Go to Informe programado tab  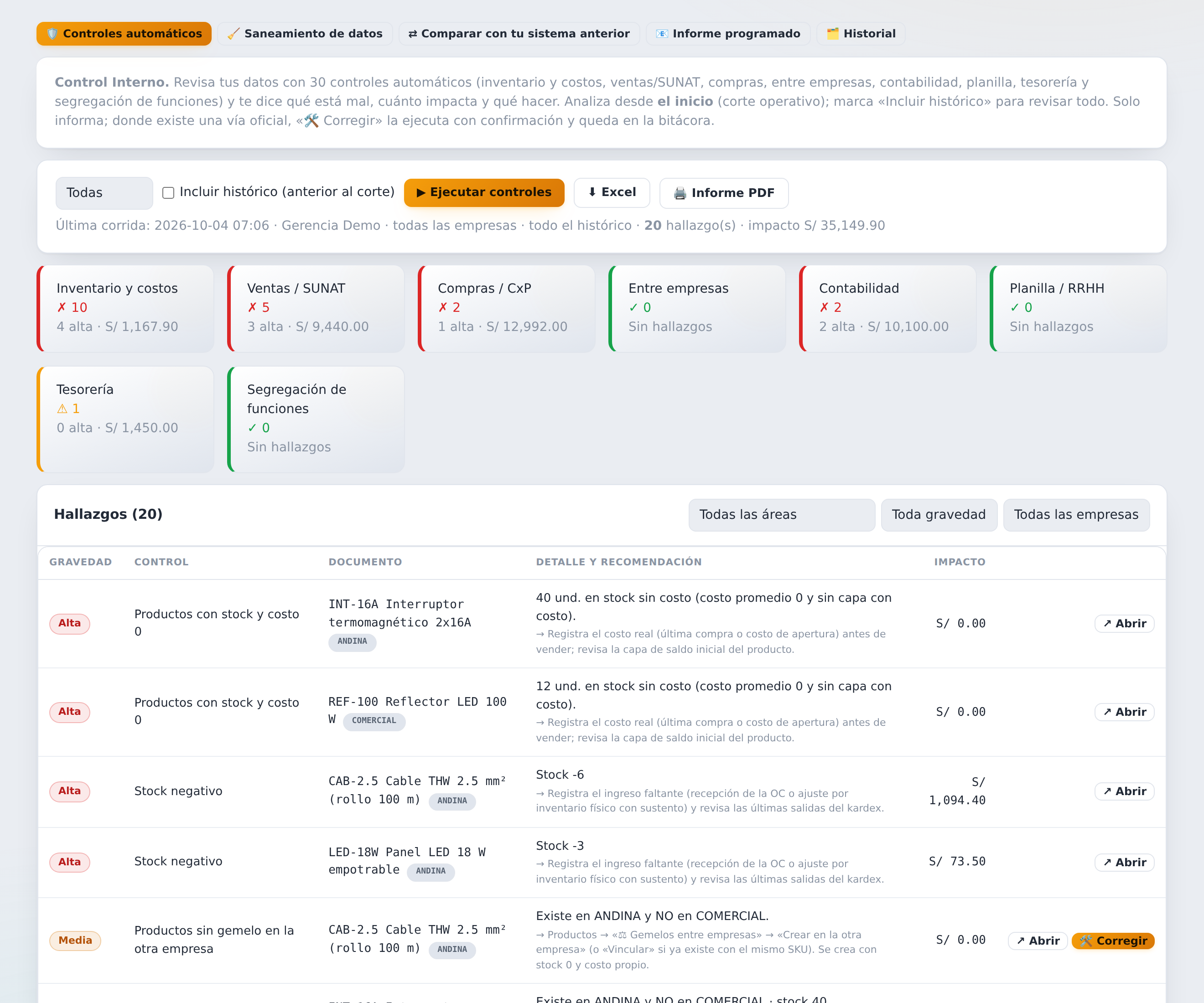(728, 34)
